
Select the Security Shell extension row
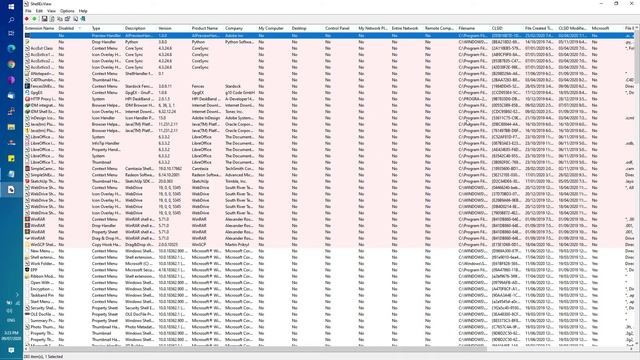coord(329,308)
